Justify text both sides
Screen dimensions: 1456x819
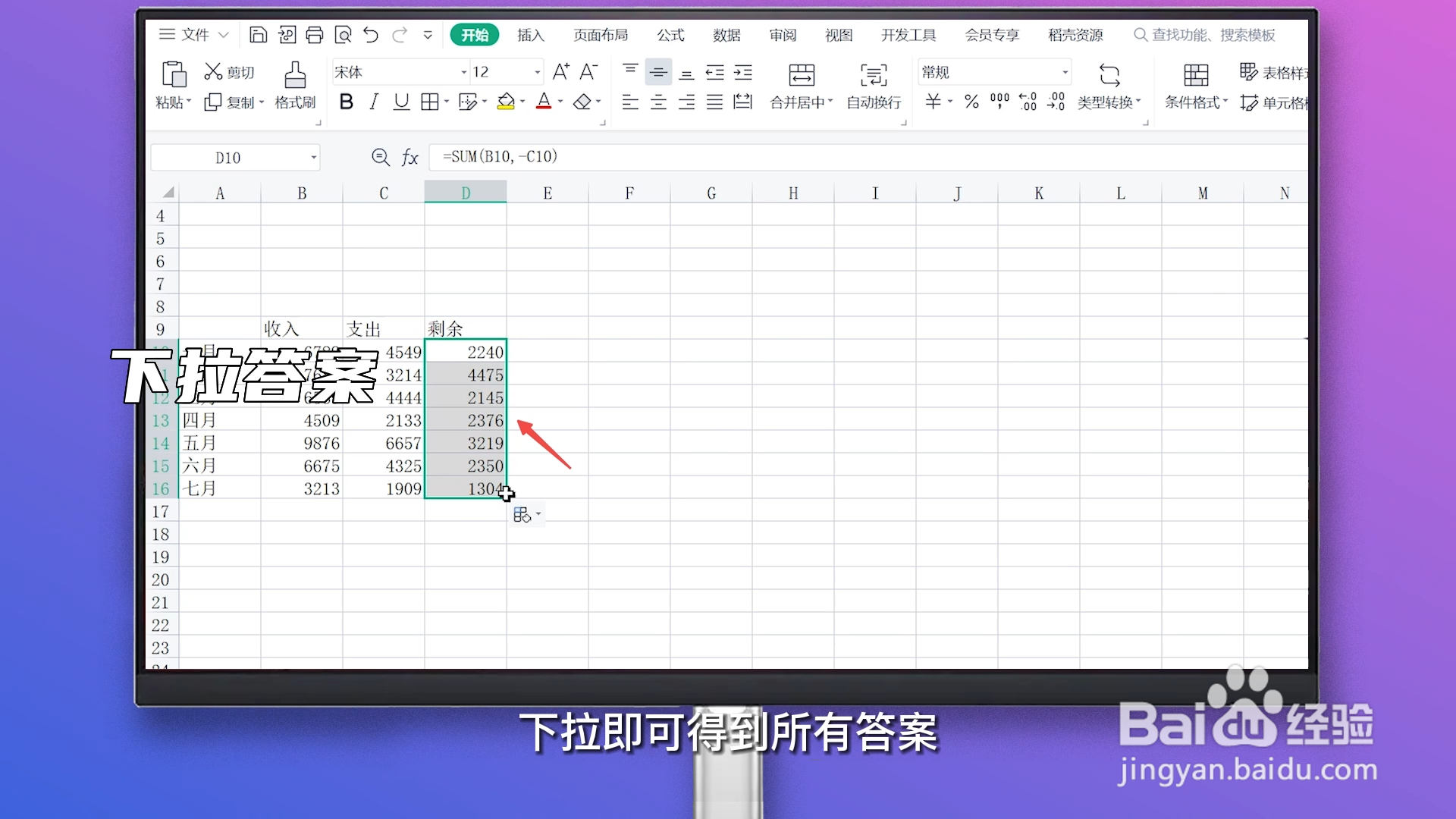[715, 102]
